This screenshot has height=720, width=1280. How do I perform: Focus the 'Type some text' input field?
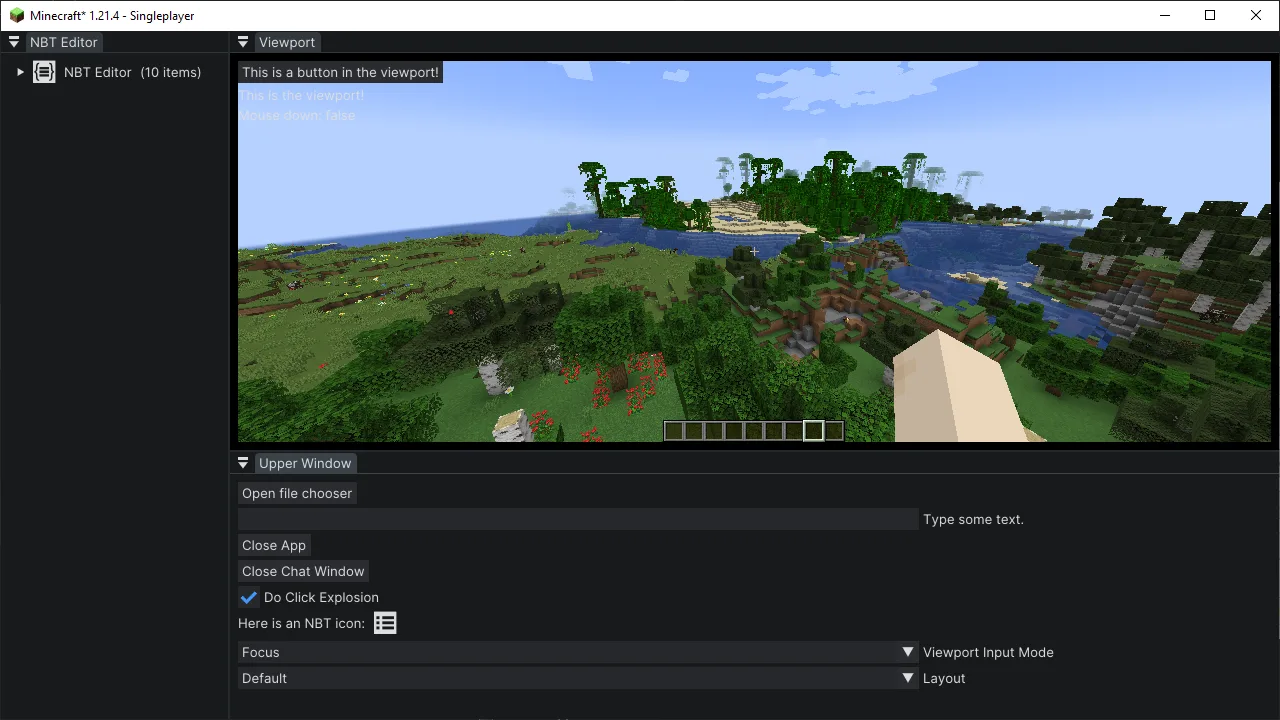click(x=578, y=519)
